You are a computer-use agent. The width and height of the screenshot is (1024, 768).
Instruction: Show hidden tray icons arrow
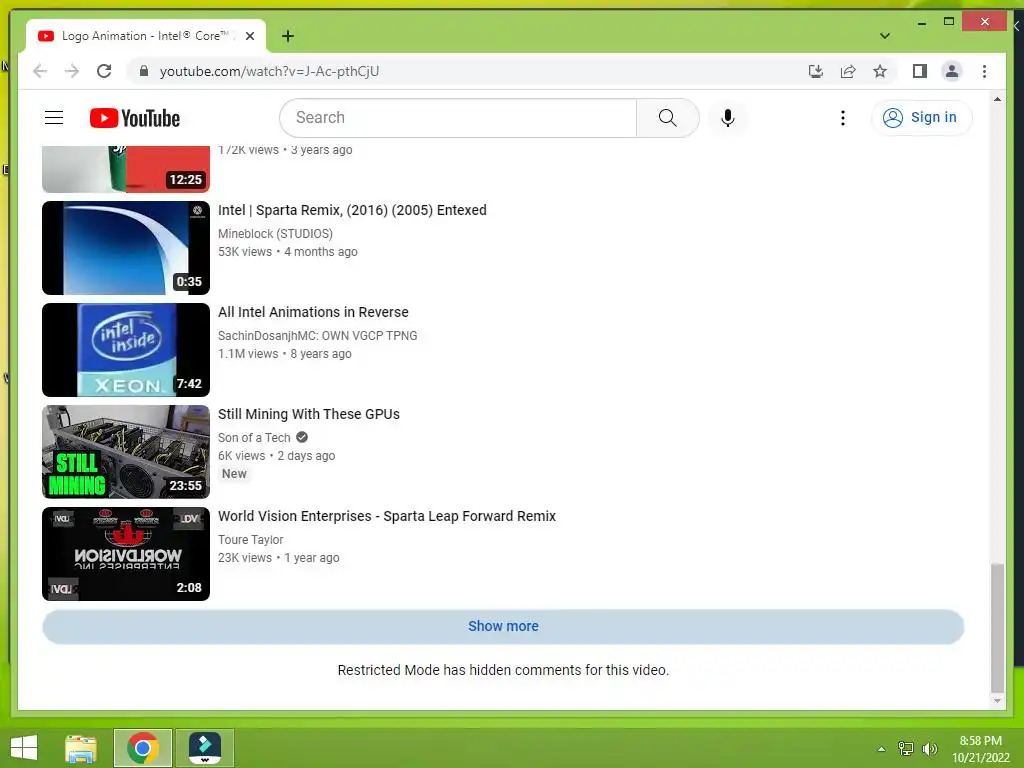(x=881, y=748)
